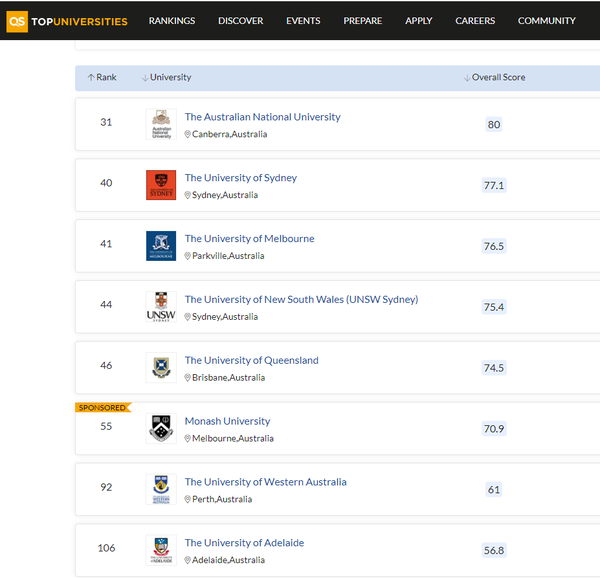Screen dimensions: 600x578
Task: Open the PREPARE menu
Action: tap(363, 21)
